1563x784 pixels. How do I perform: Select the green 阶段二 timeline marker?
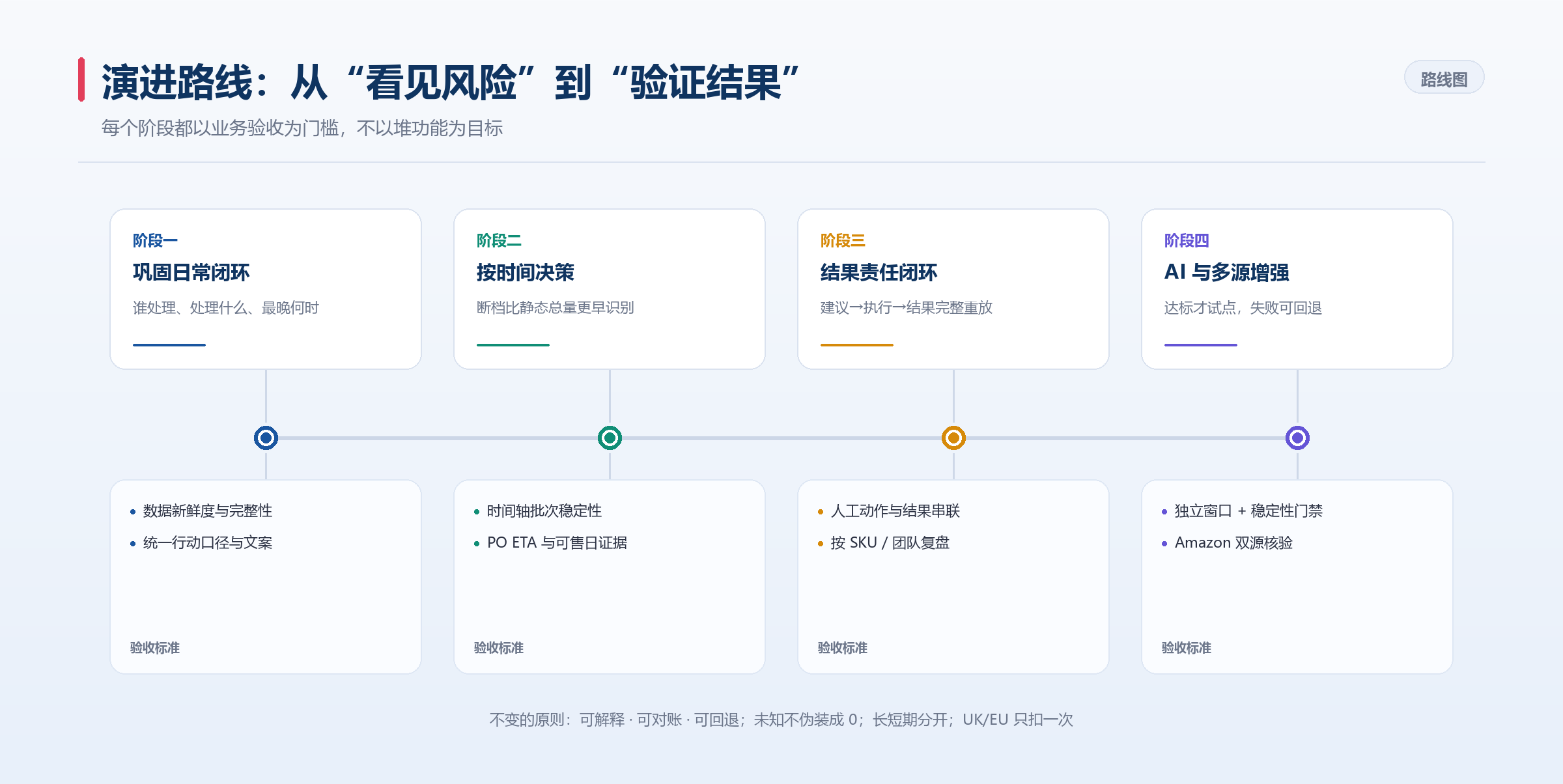tap(610, 438)
